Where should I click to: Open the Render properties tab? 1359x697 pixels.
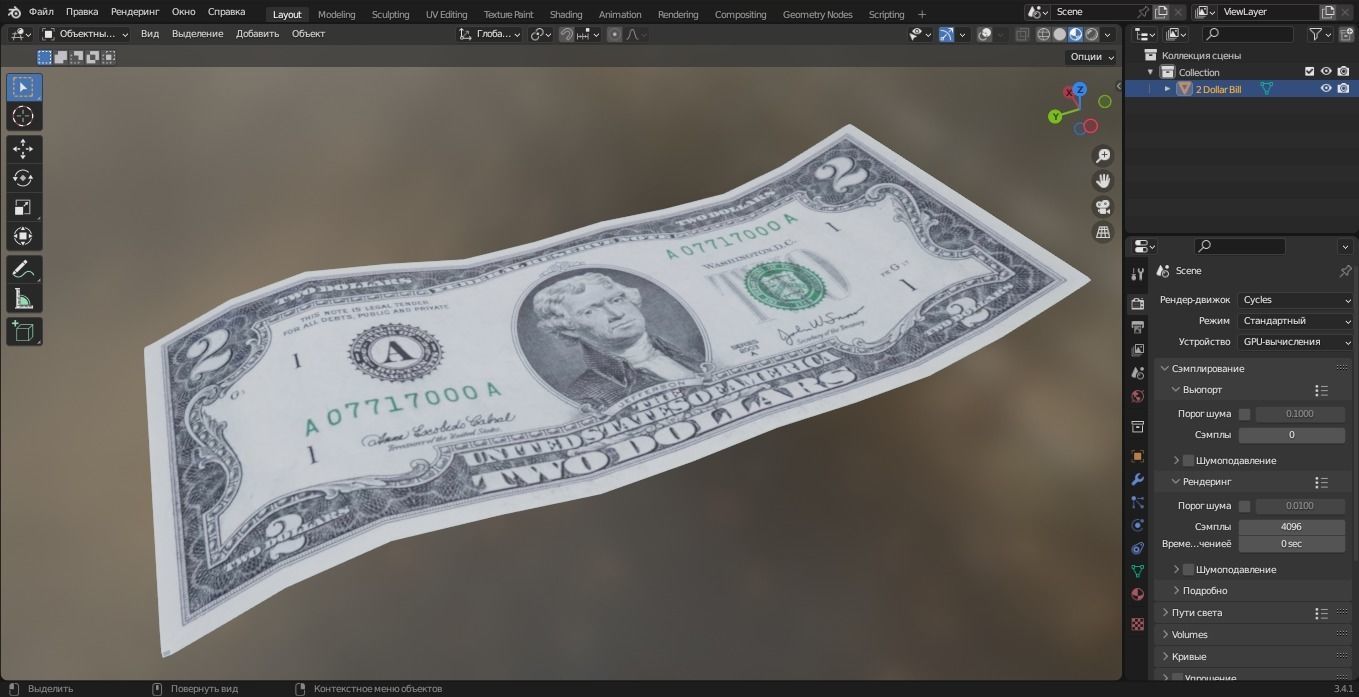1137,303
